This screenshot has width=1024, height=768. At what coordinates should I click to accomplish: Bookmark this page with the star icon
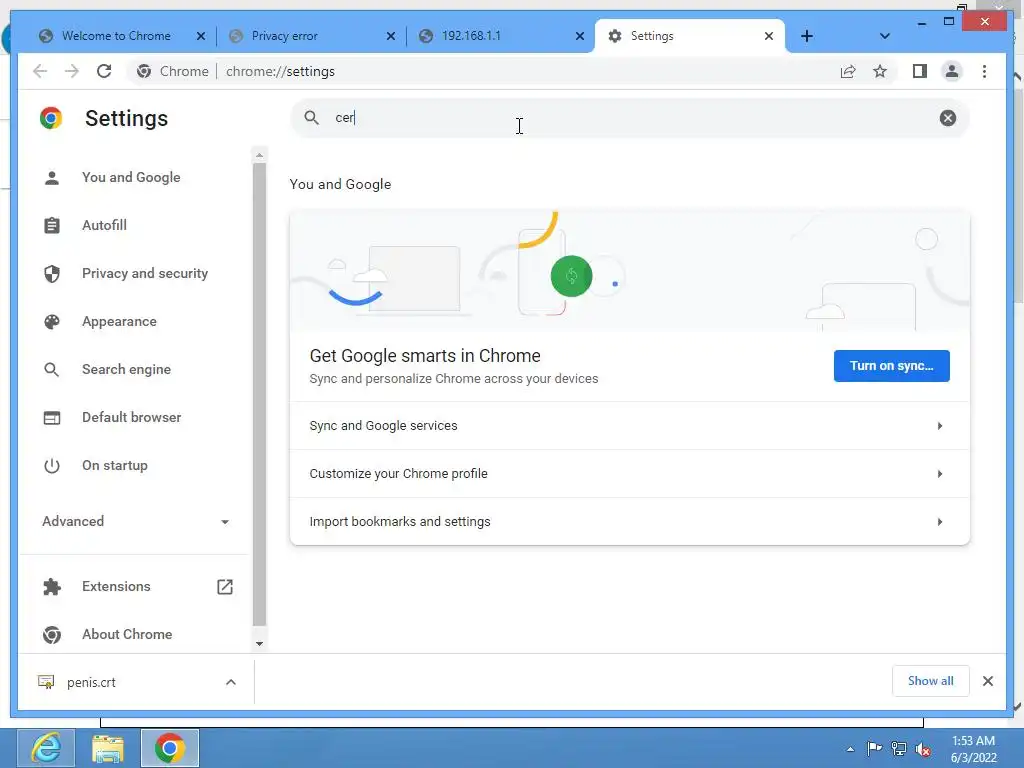880,71
